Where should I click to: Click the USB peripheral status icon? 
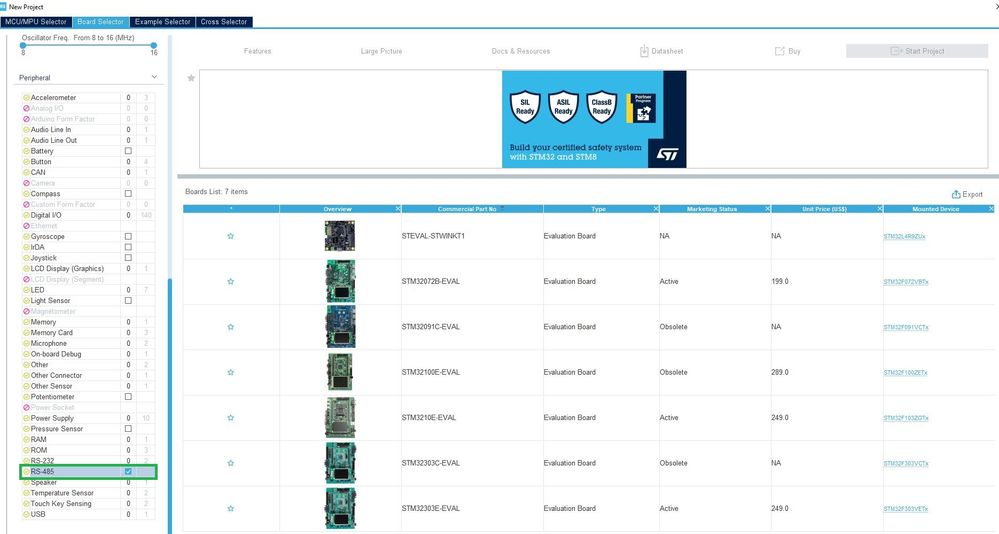click(x=26, y=514)
